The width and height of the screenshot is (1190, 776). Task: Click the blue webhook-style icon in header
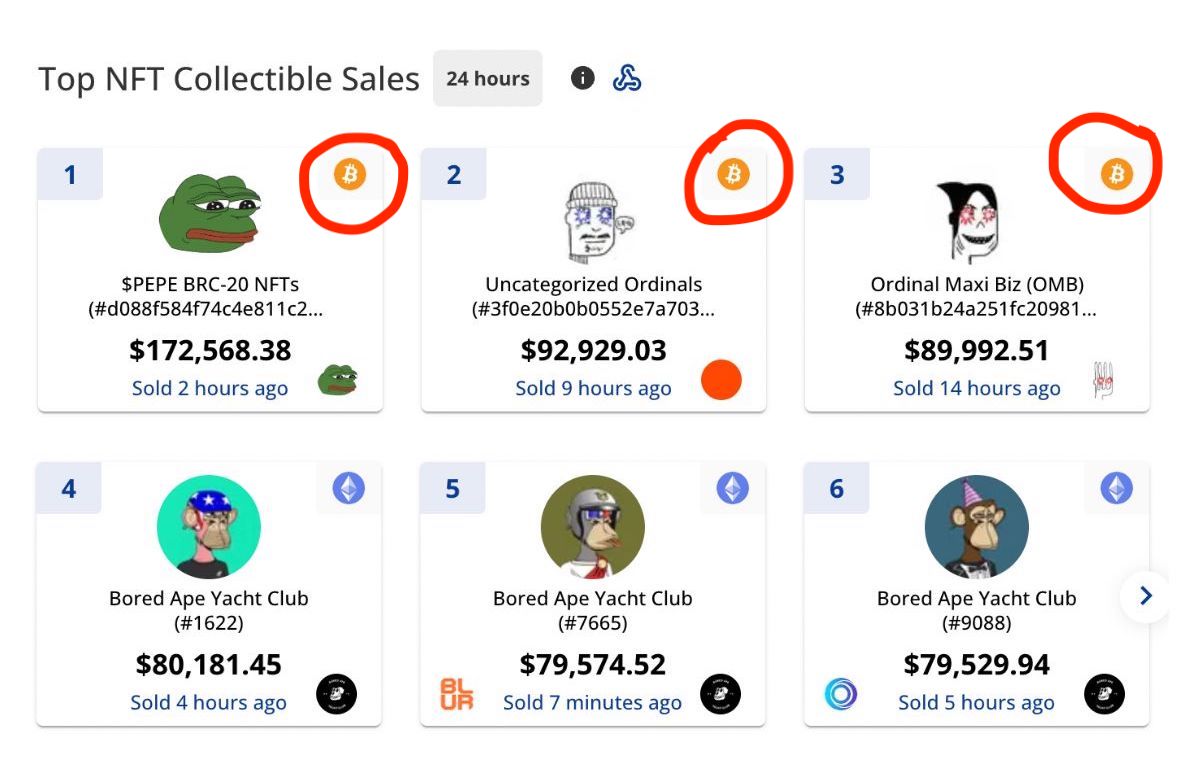click(627, 78)
